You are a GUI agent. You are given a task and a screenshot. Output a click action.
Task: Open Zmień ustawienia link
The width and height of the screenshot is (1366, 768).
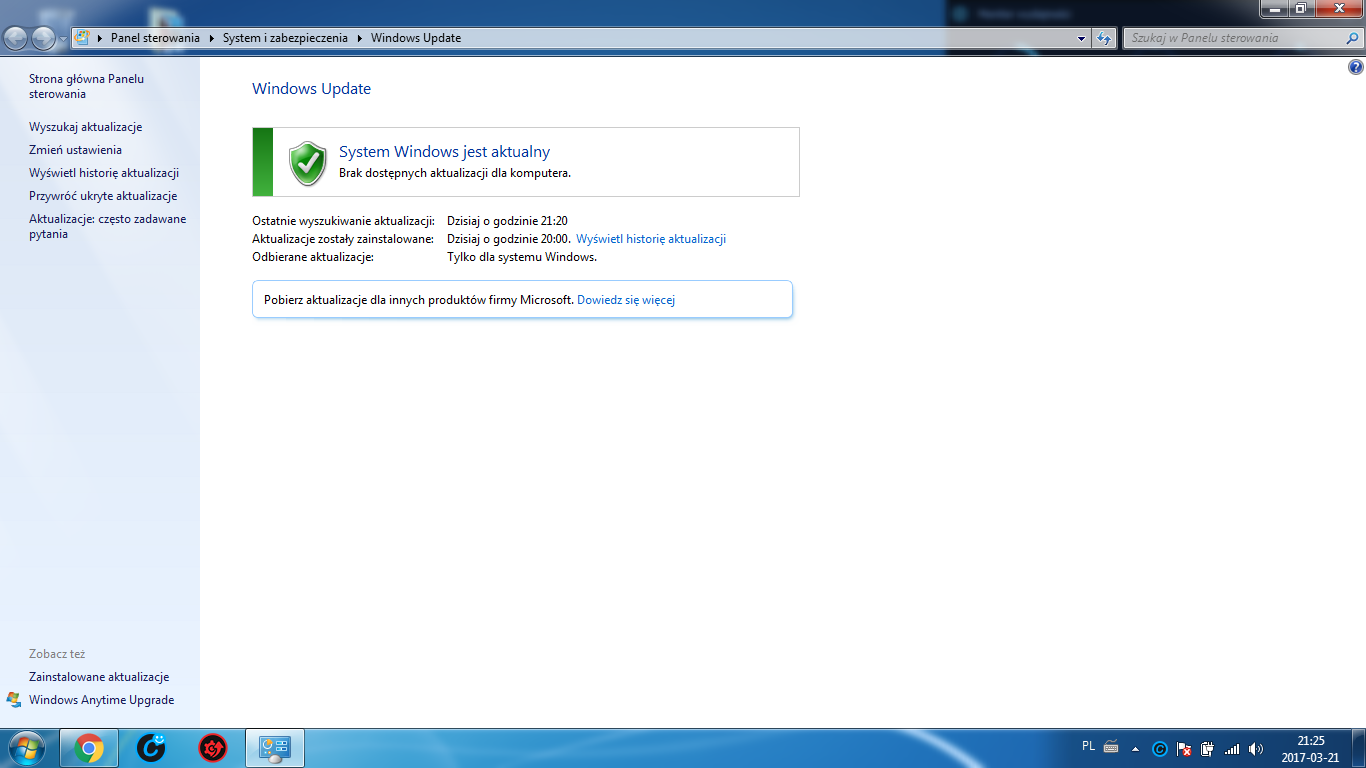76,150
